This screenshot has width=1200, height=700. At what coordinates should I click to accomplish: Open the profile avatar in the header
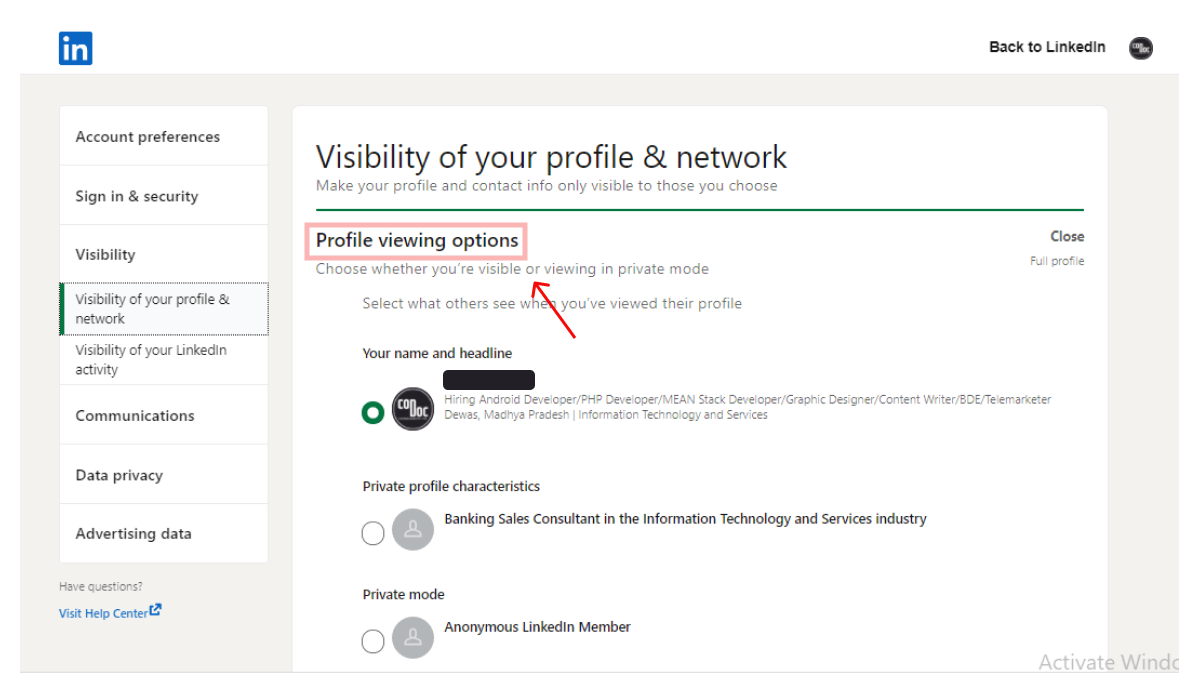tap(1140, 47)
